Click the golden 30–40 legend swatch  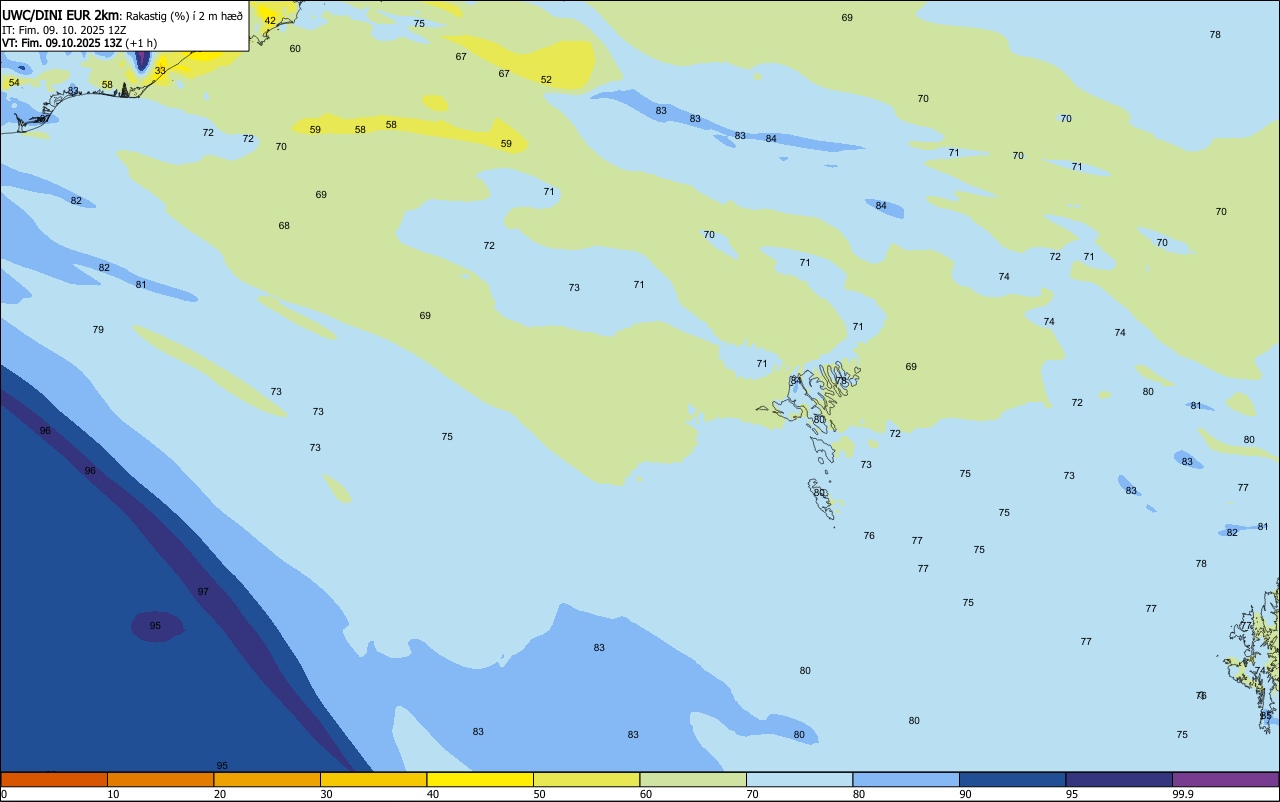[373, 779]
